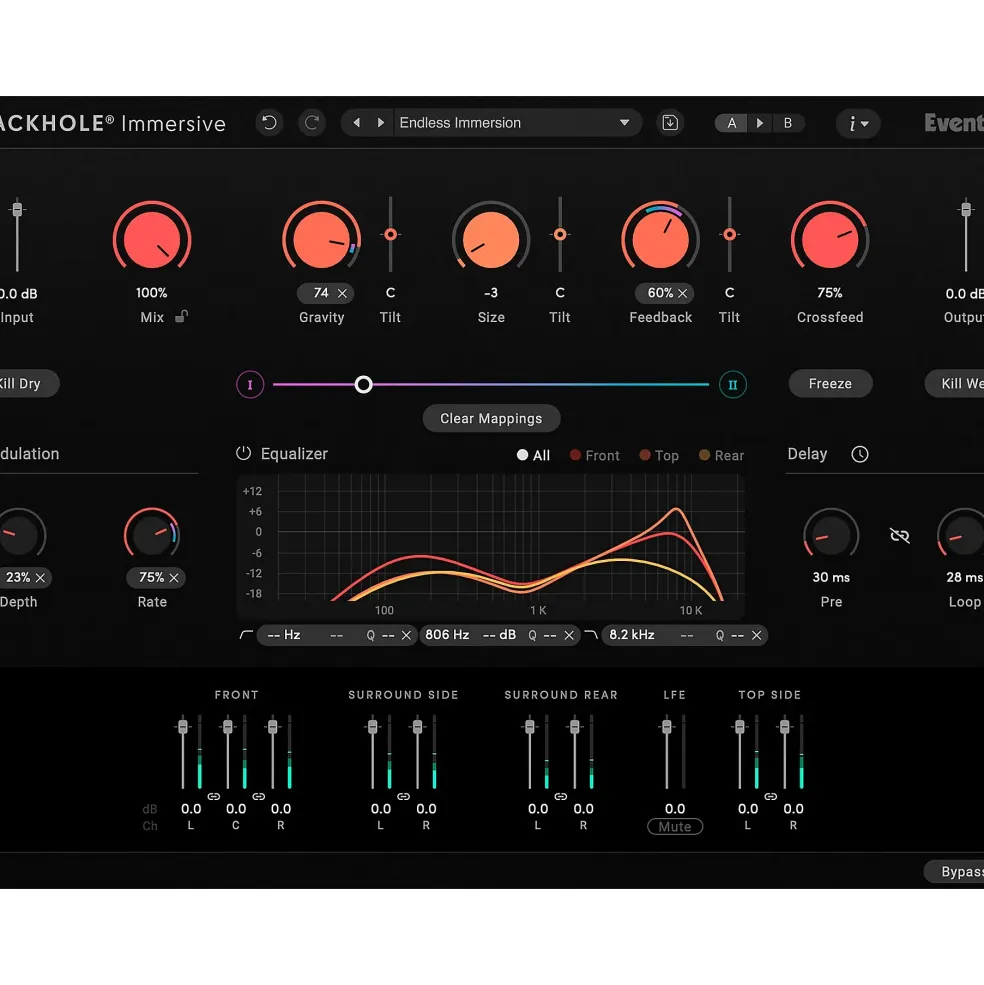Remove the Depth 23% mapping
Viewport: 984px width, 985px height.
click(x=40, y=577)
